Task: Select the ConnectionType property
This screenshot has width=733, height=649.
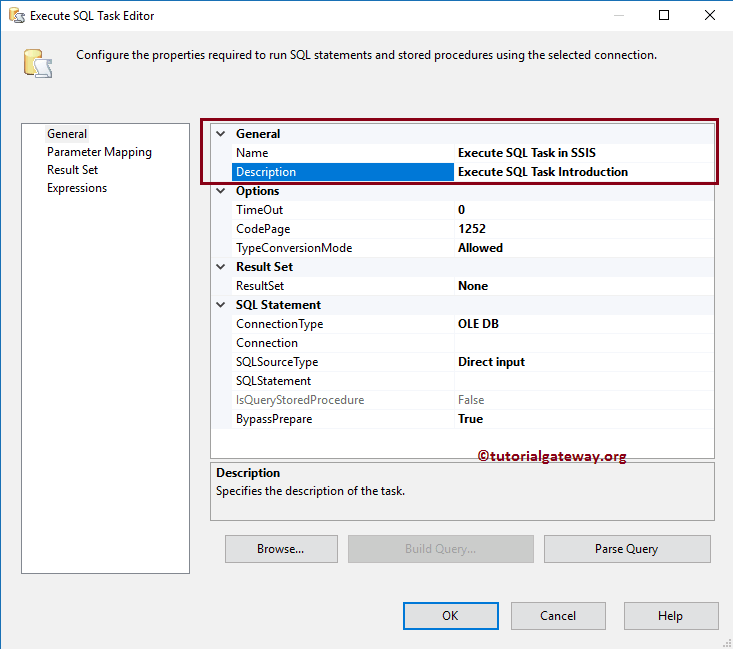Action: [x=343, y=324]
